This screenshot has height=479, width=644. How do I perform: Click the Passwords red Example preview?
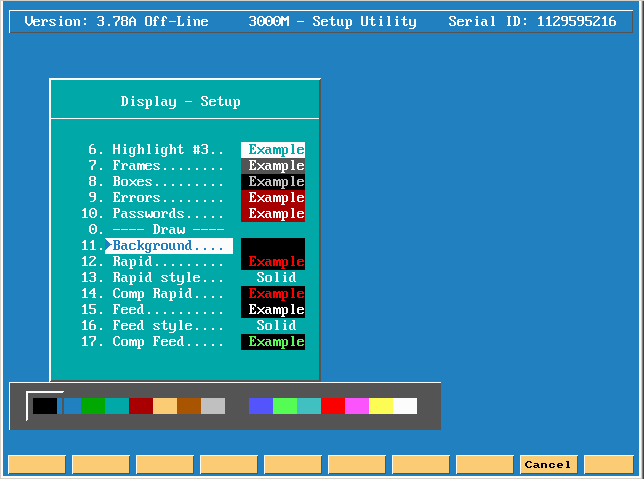click(x=273, y=214)
